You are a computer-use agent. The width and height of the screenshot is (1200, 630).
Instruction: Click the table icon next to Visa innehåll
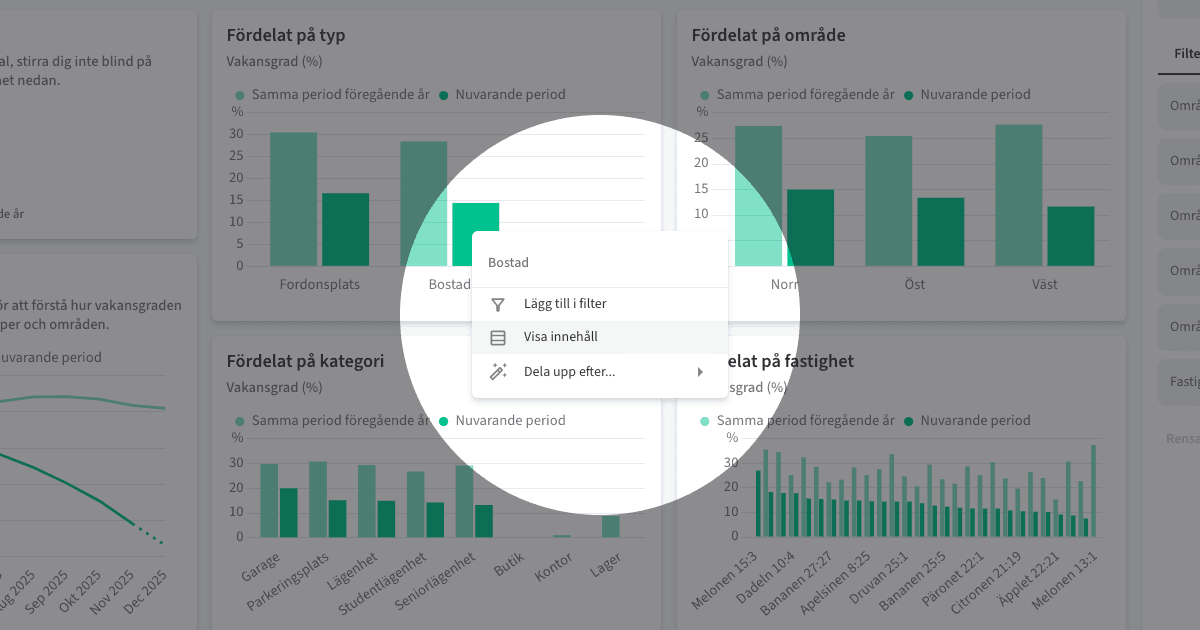497,337
